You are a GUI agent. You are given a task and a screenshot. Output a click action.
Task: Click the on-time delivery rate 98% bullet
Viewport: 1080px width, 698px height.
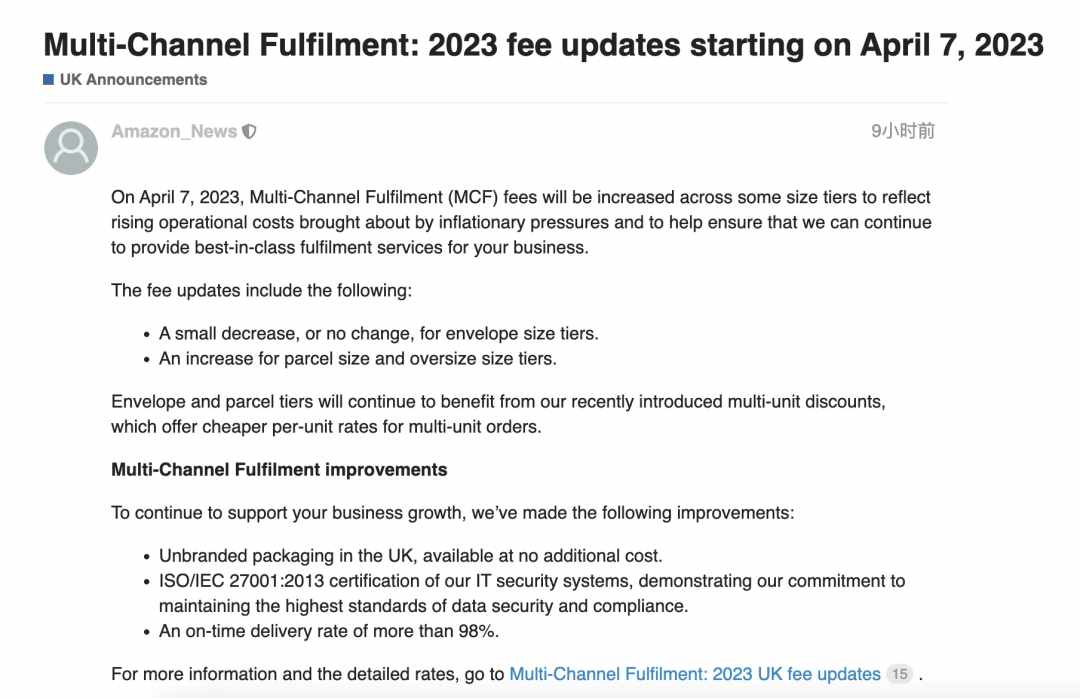click(329, 631)
